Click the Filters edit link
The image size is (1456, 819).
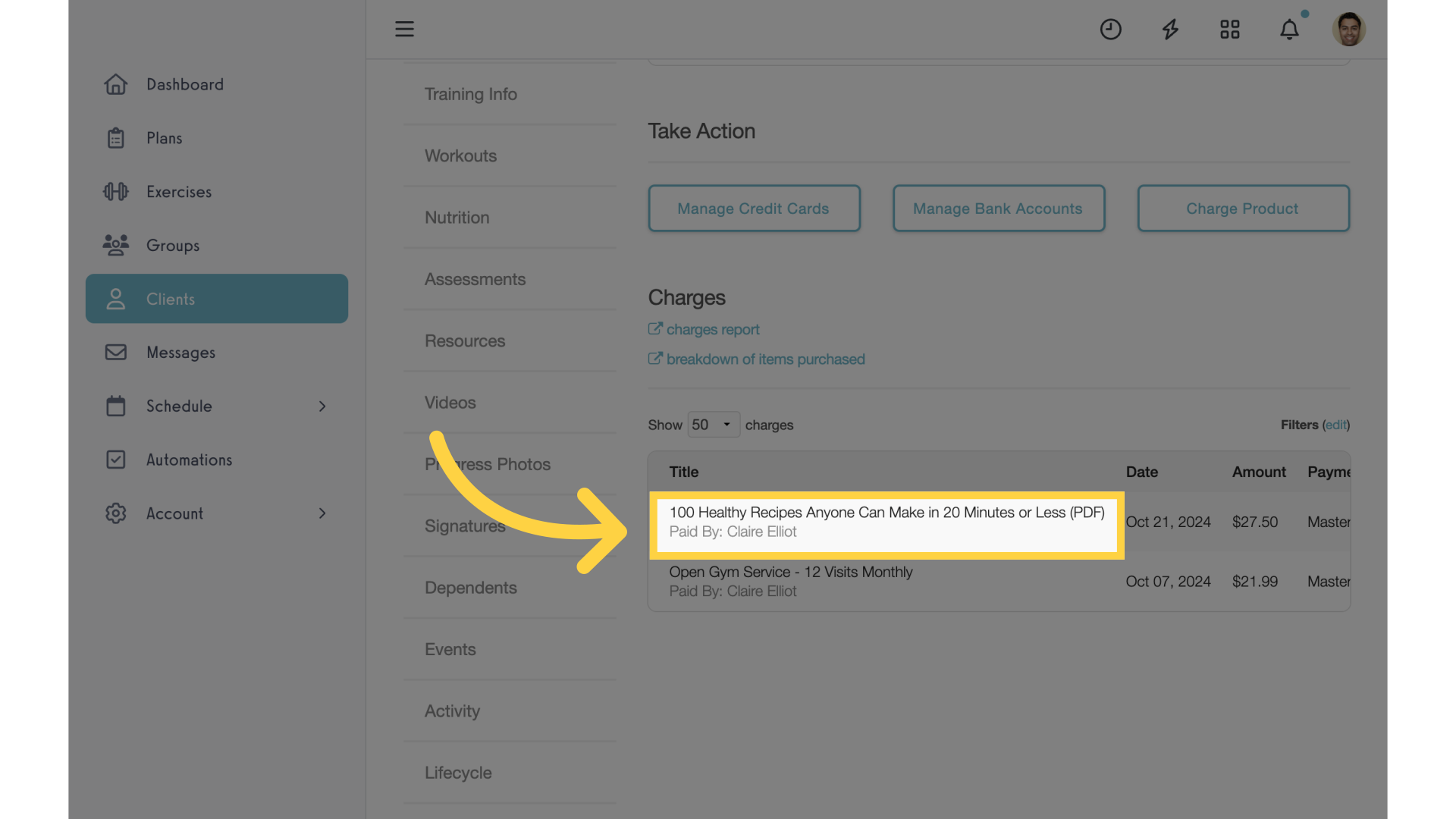1336,424
